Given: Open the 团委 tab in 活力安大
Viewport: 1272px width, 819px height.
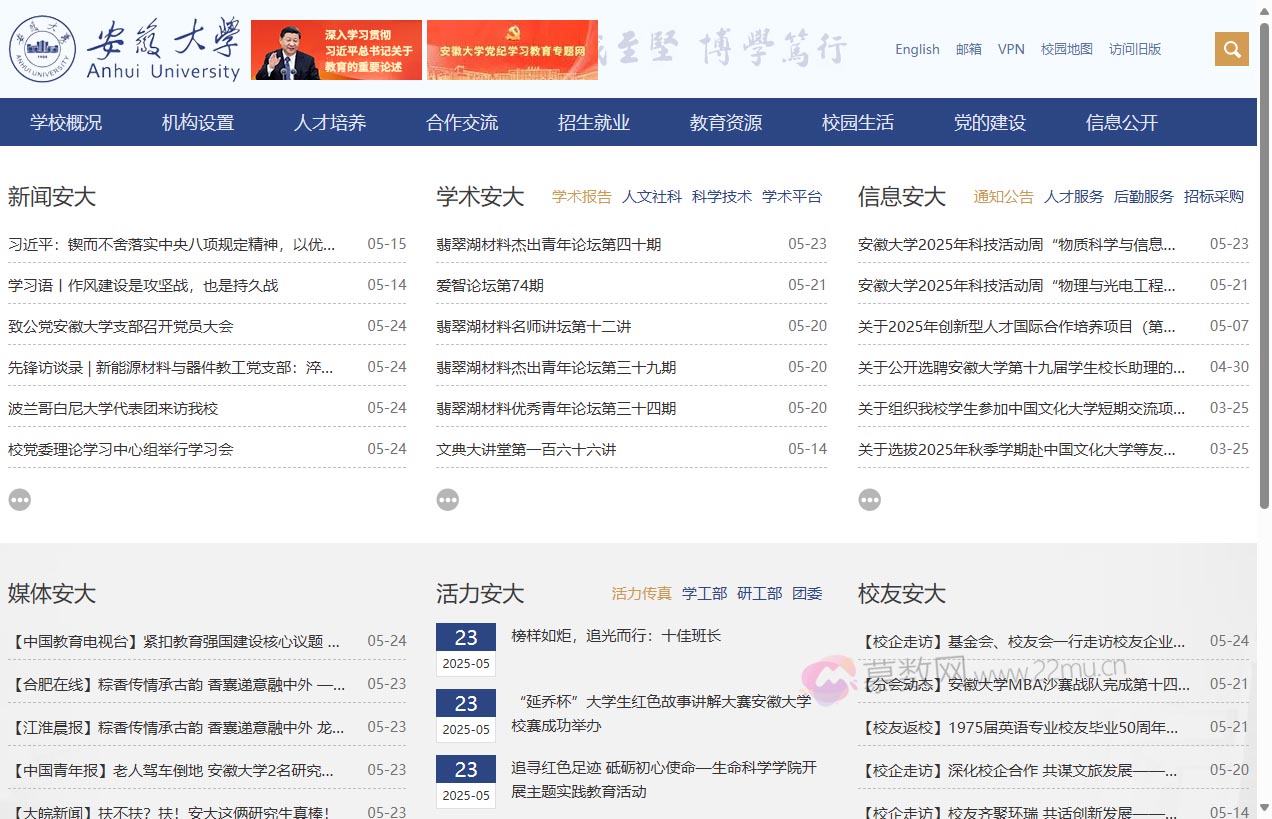Looking at the screenshot, I should 808,593.
